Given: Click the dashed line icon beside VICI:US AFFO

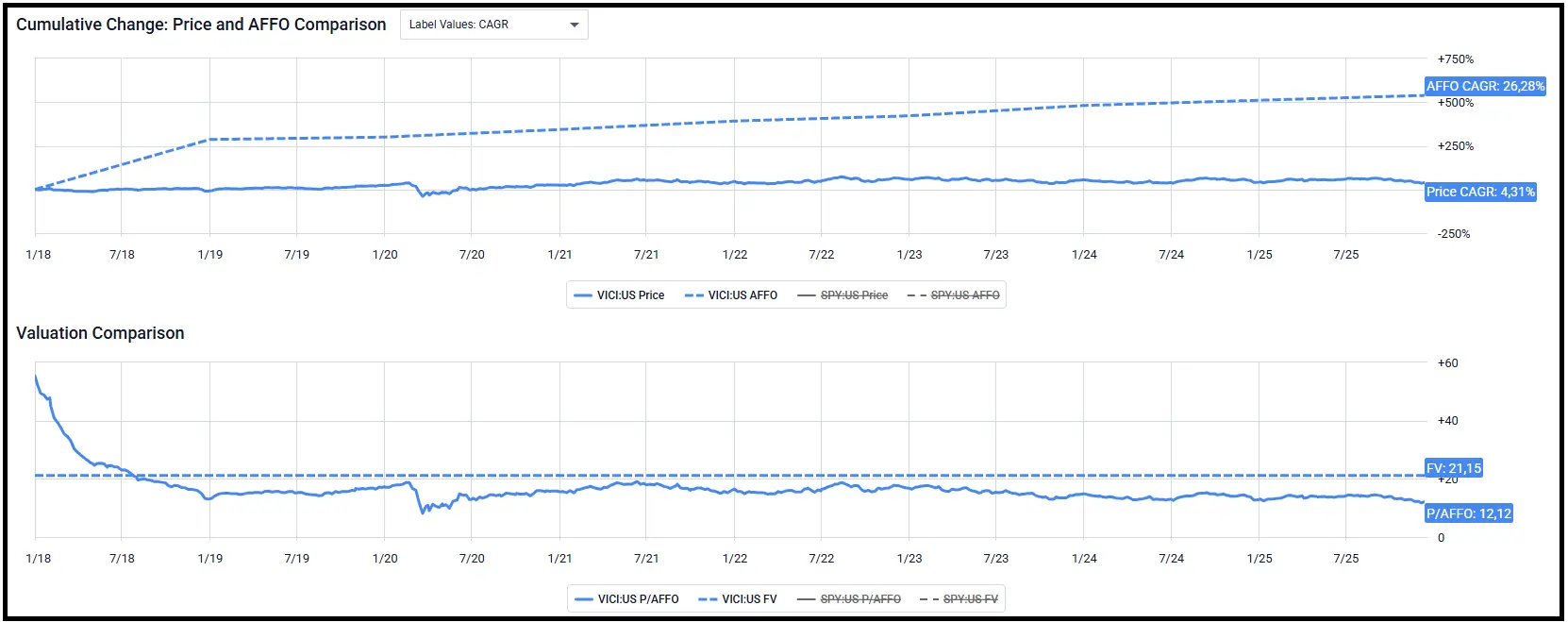Looking at the screenshot, I should click(694, 295).
